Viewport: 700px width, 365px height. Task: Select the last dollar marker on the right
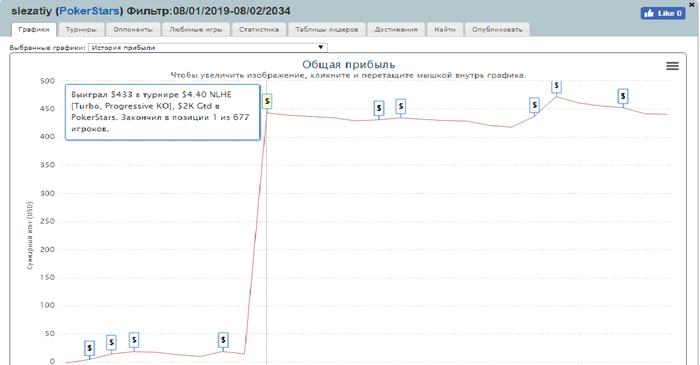tap(623, 96)
